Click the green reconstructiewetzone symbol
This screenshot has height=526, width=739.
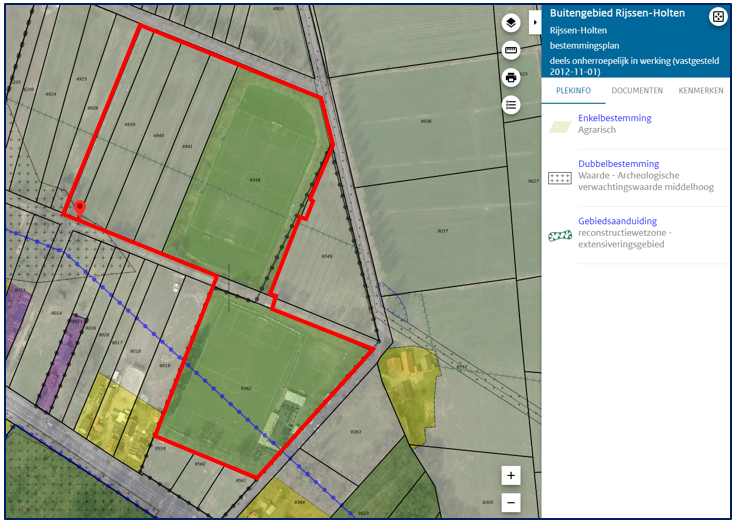(x=560, y=236)
